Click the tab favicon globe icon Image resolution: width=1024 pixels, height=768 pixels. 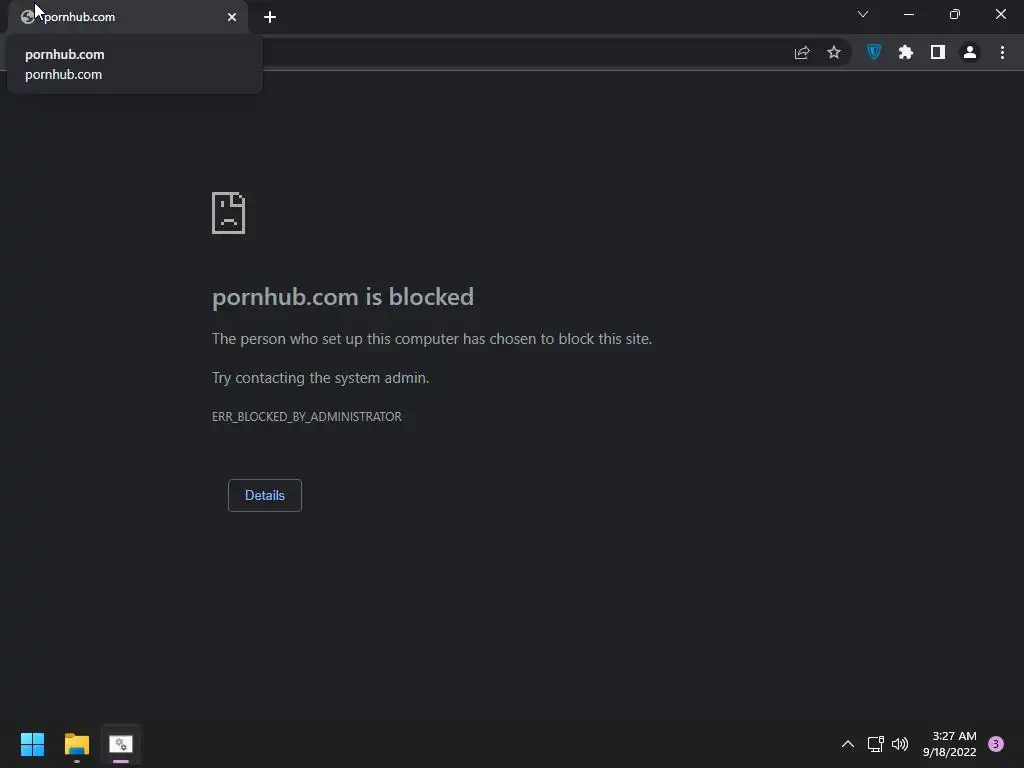point(27,17)
